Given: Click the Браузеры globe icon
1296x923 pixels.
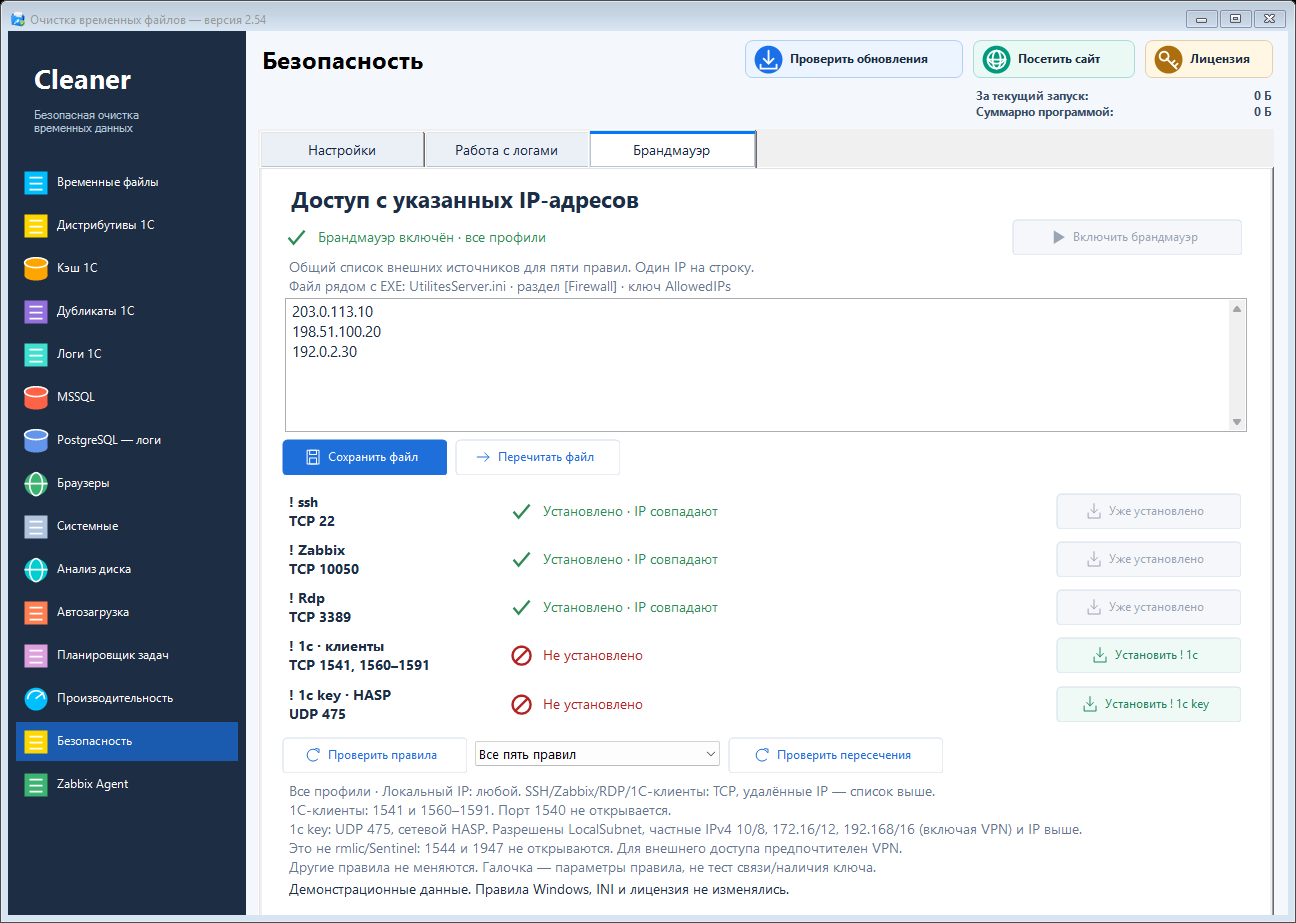Looking at the screenshot, I should (x=36, y=484).
